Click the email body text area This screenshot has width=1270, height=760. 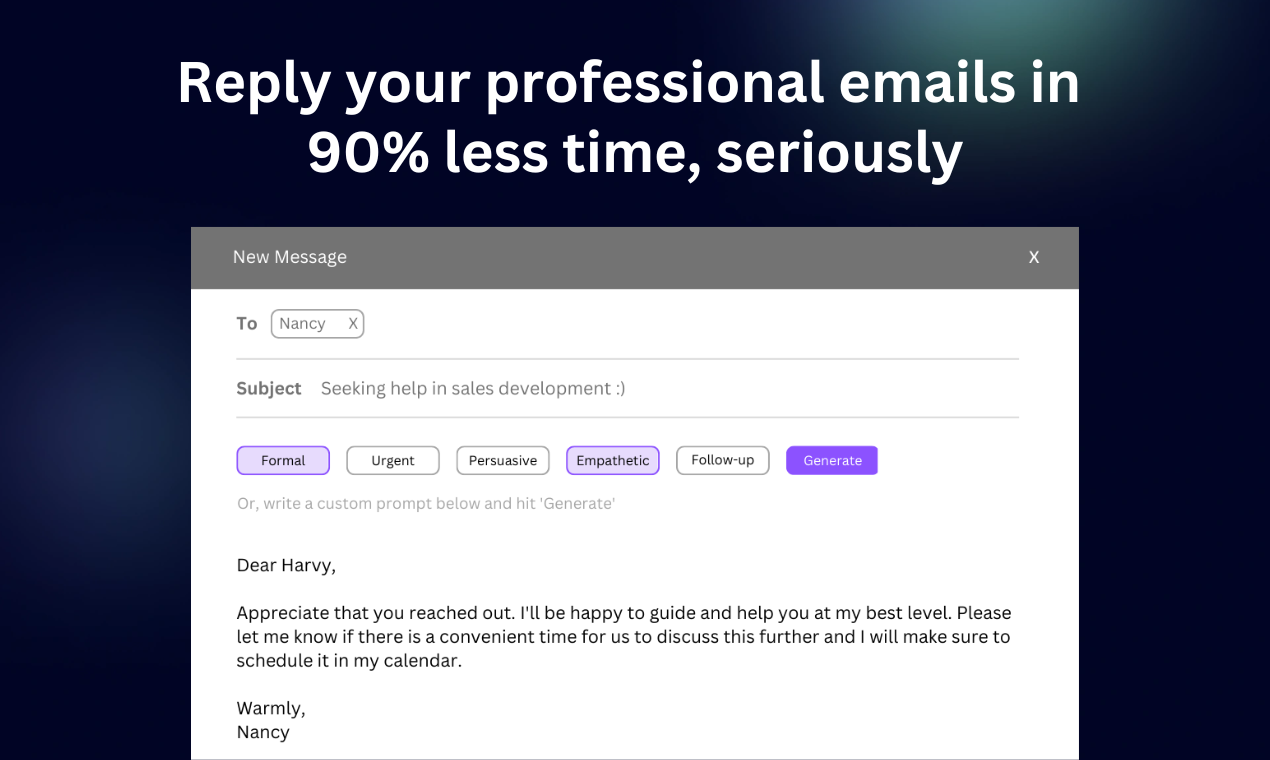[x=620, y=636]
